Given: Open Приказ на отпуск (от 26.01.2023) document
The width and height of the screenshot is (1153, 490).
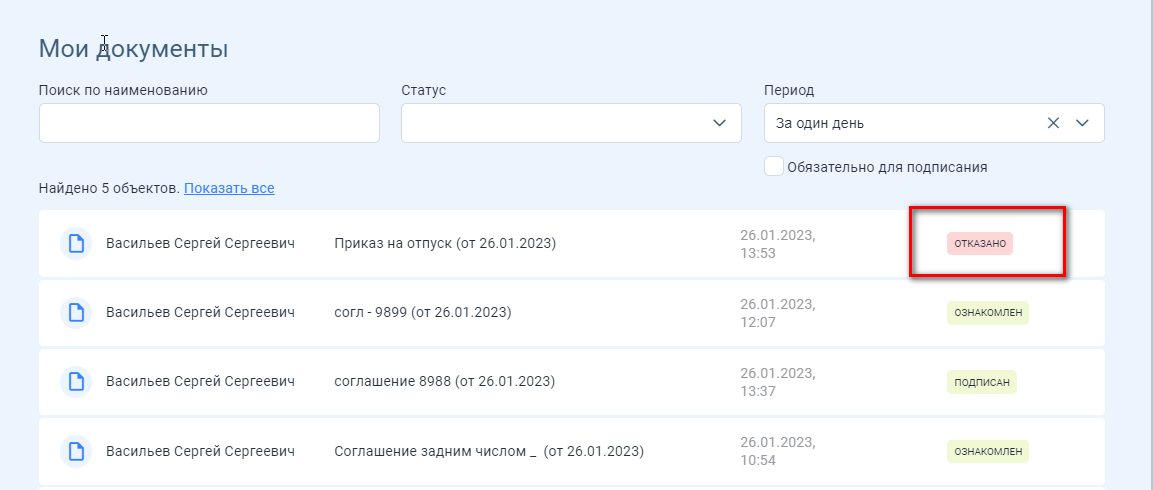Looking at the screenshot, I should tap(445, 244).
